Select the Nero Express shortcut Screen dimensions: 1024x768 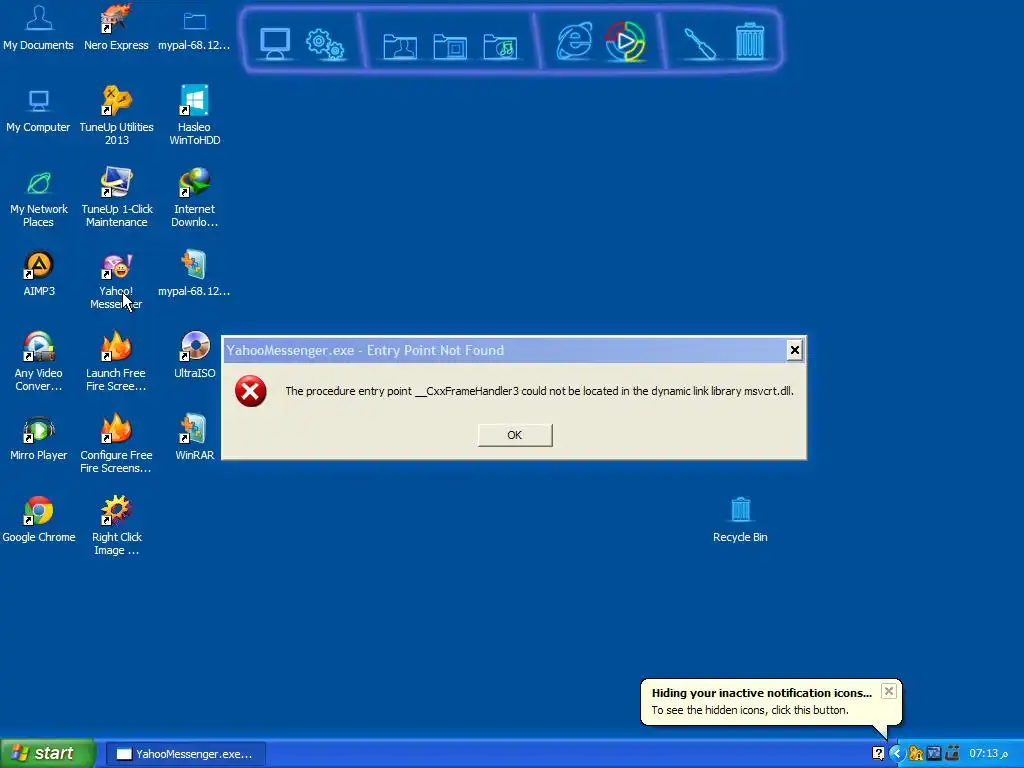(116, 27)
